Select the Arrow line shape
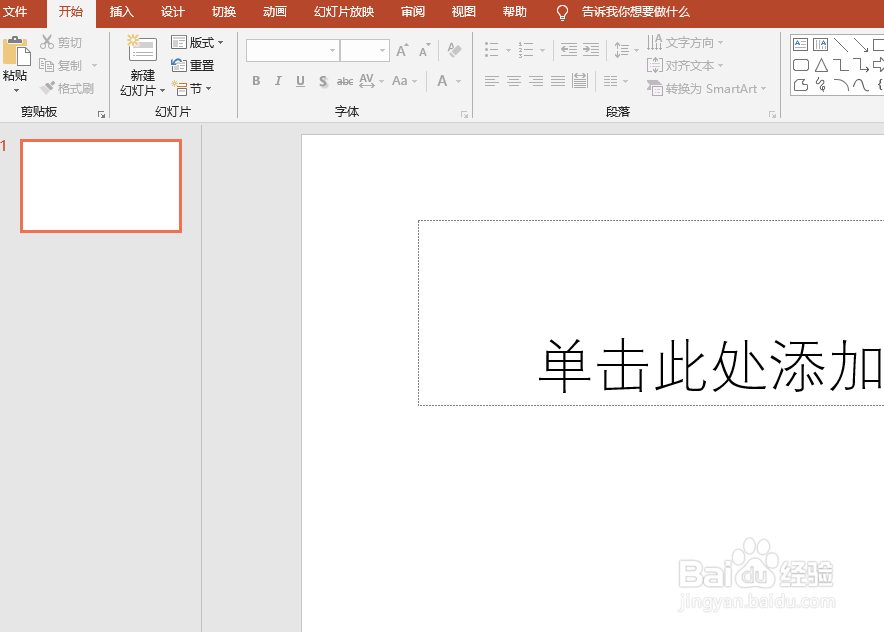The width and height of the screenshot is (884, 632). (x=861, y=45)
